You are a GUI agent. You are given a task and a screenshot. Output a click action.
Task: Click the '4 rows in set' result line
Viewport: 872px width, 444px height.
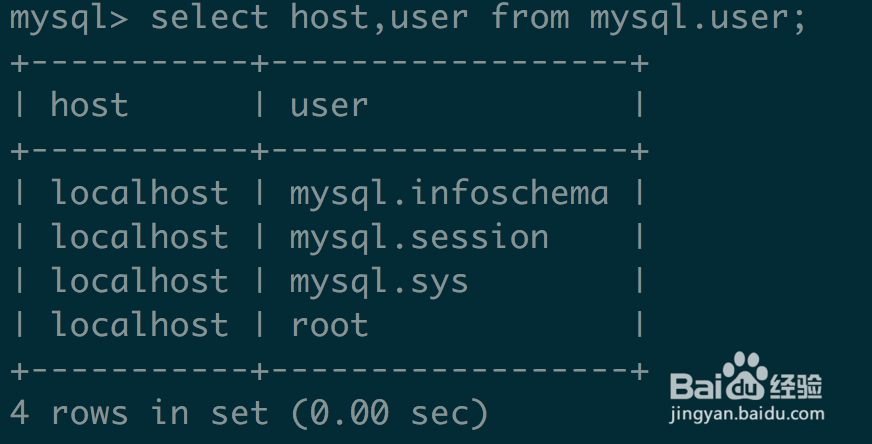point(139,413)
